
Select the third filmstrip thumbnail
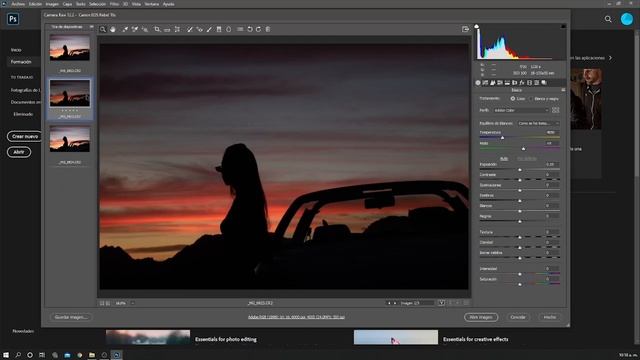point(70,139)
